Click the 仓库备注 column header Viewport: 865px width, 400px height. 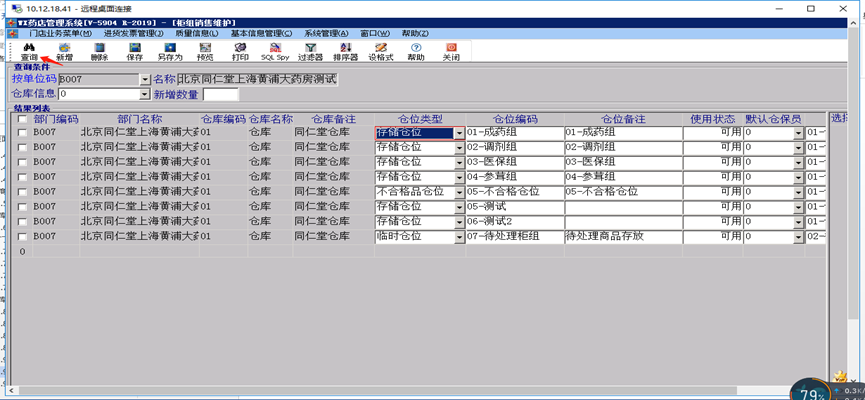pos(333,119)
